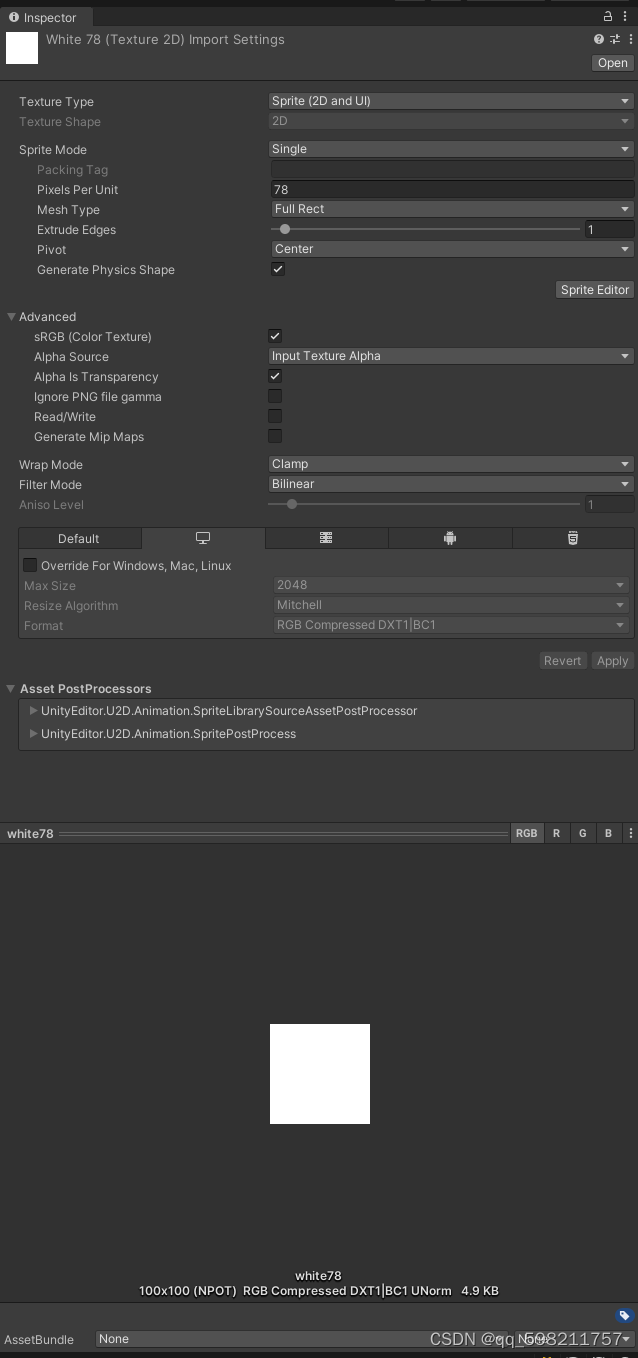Image resolution: width=638 pixels, height=1358 pixels.
Task: Select the R channel in the texture preview
Action: click(556, 833)
